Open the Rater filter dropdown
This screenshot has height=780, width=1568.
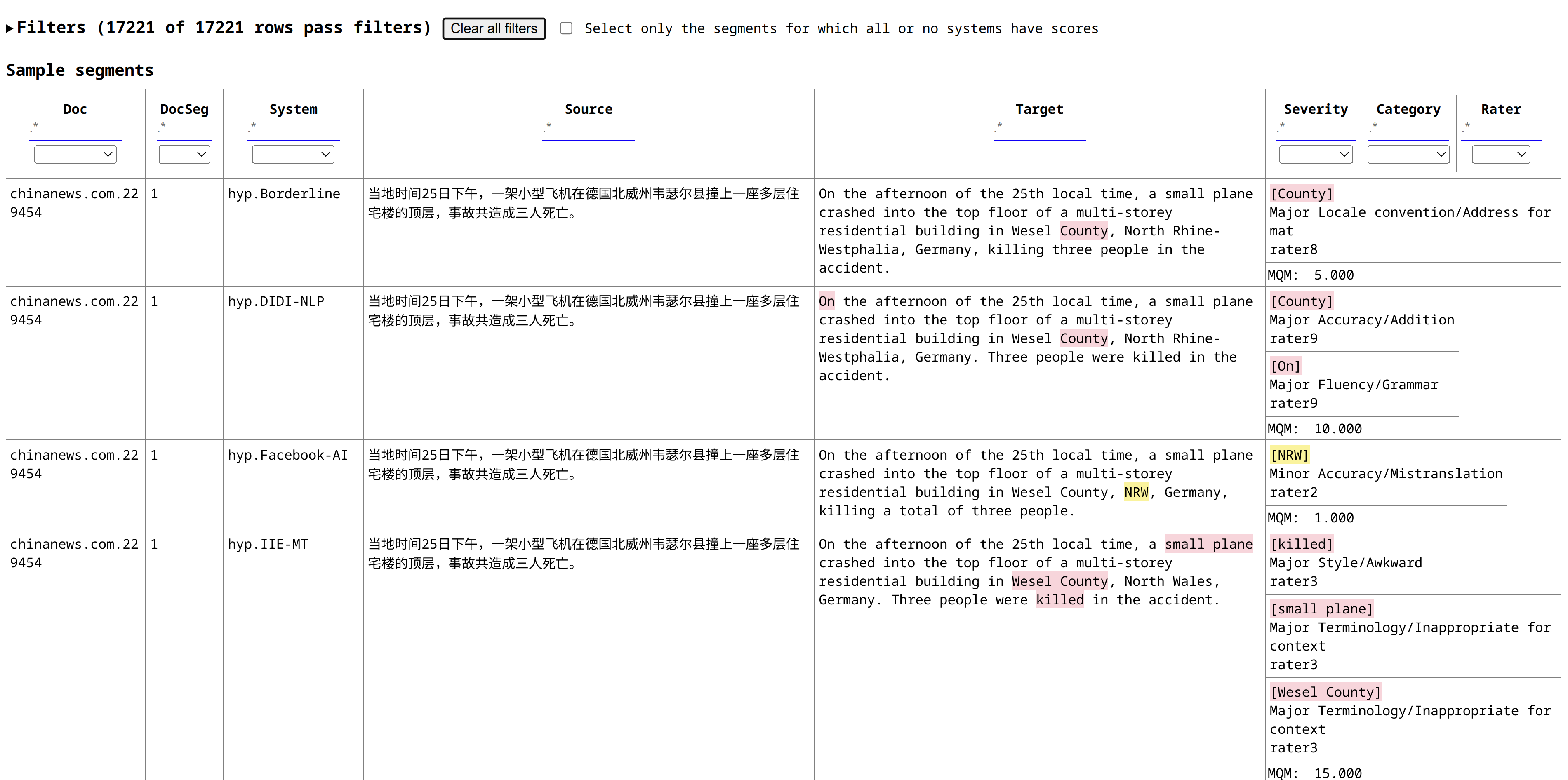tap(1500, 154)
